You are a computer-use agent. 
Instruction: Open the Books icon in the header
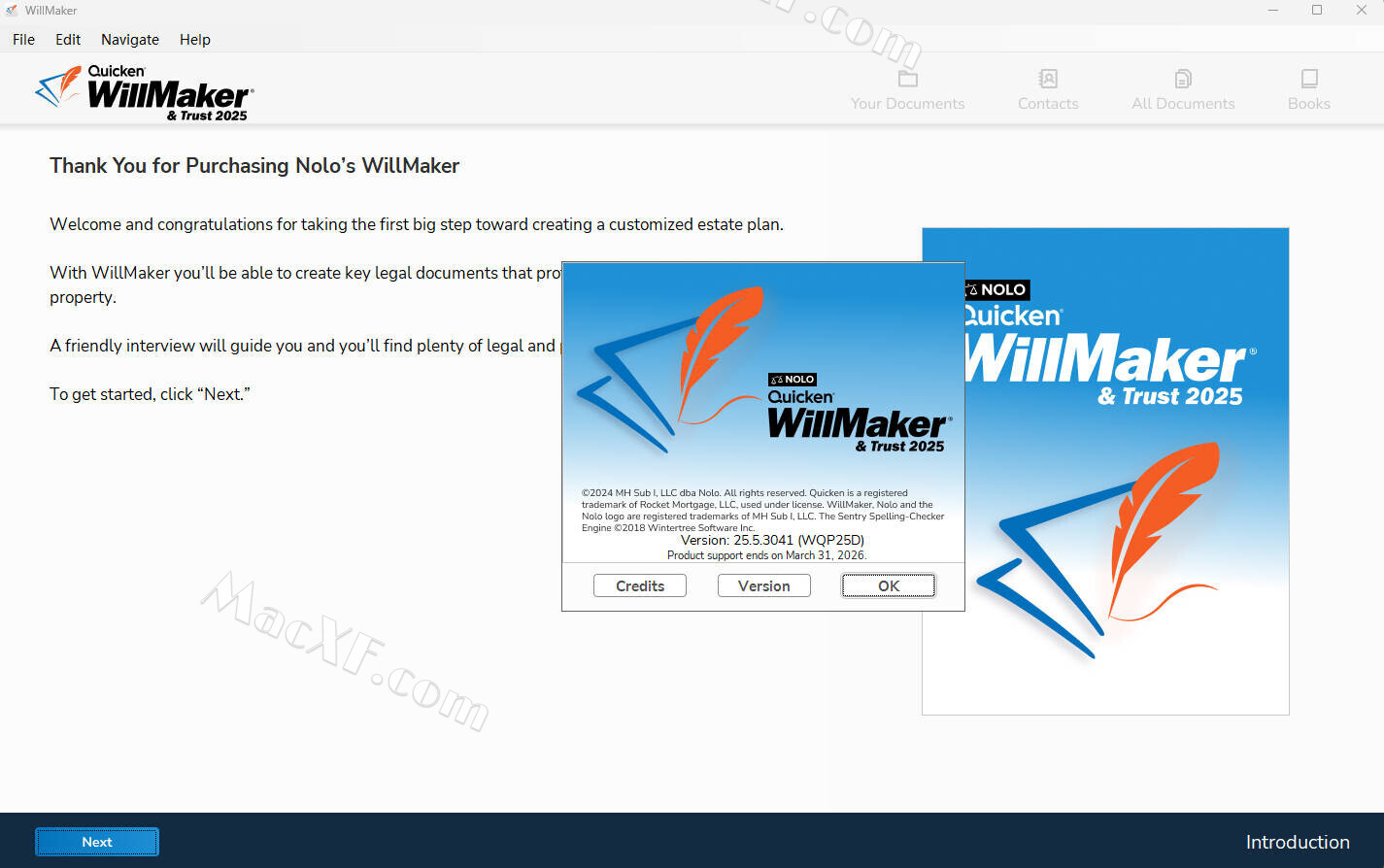click(1308, 79)
